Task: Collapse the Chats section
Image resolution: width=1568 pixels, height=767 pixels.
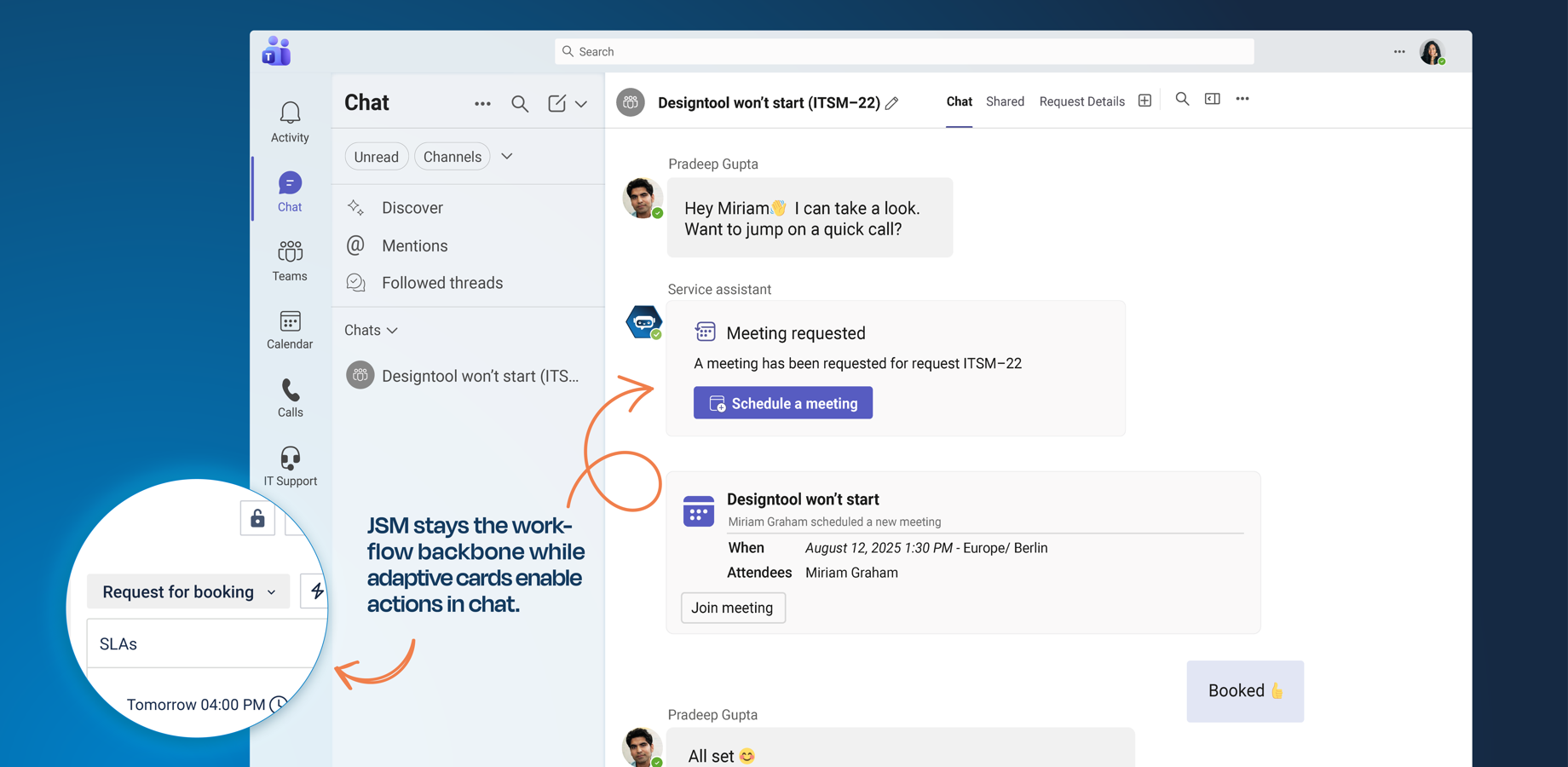Action: click(392, 330)
